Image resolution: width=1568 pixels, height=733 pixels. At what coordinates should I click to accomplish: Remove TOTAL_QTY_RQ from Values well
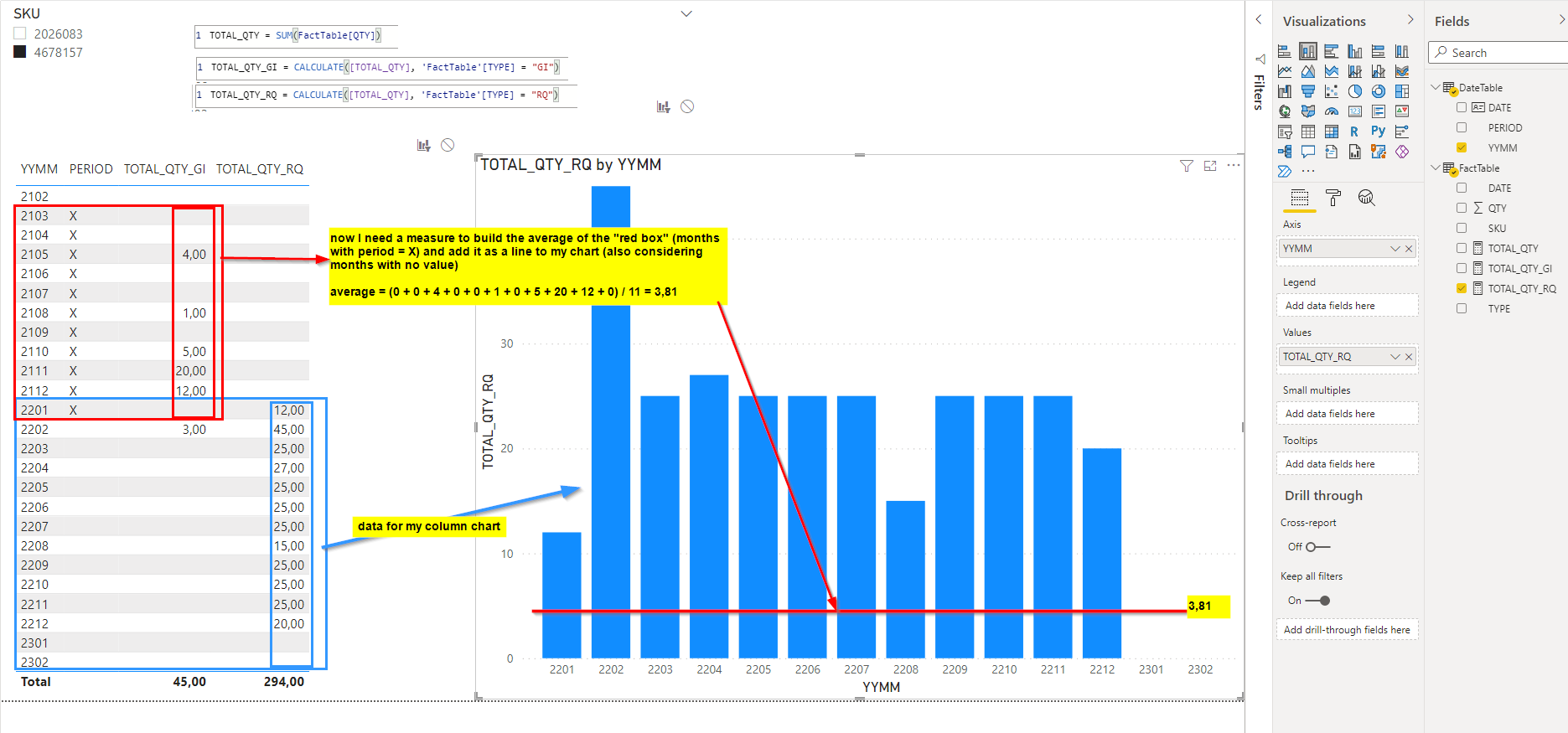pos(1409,357)
